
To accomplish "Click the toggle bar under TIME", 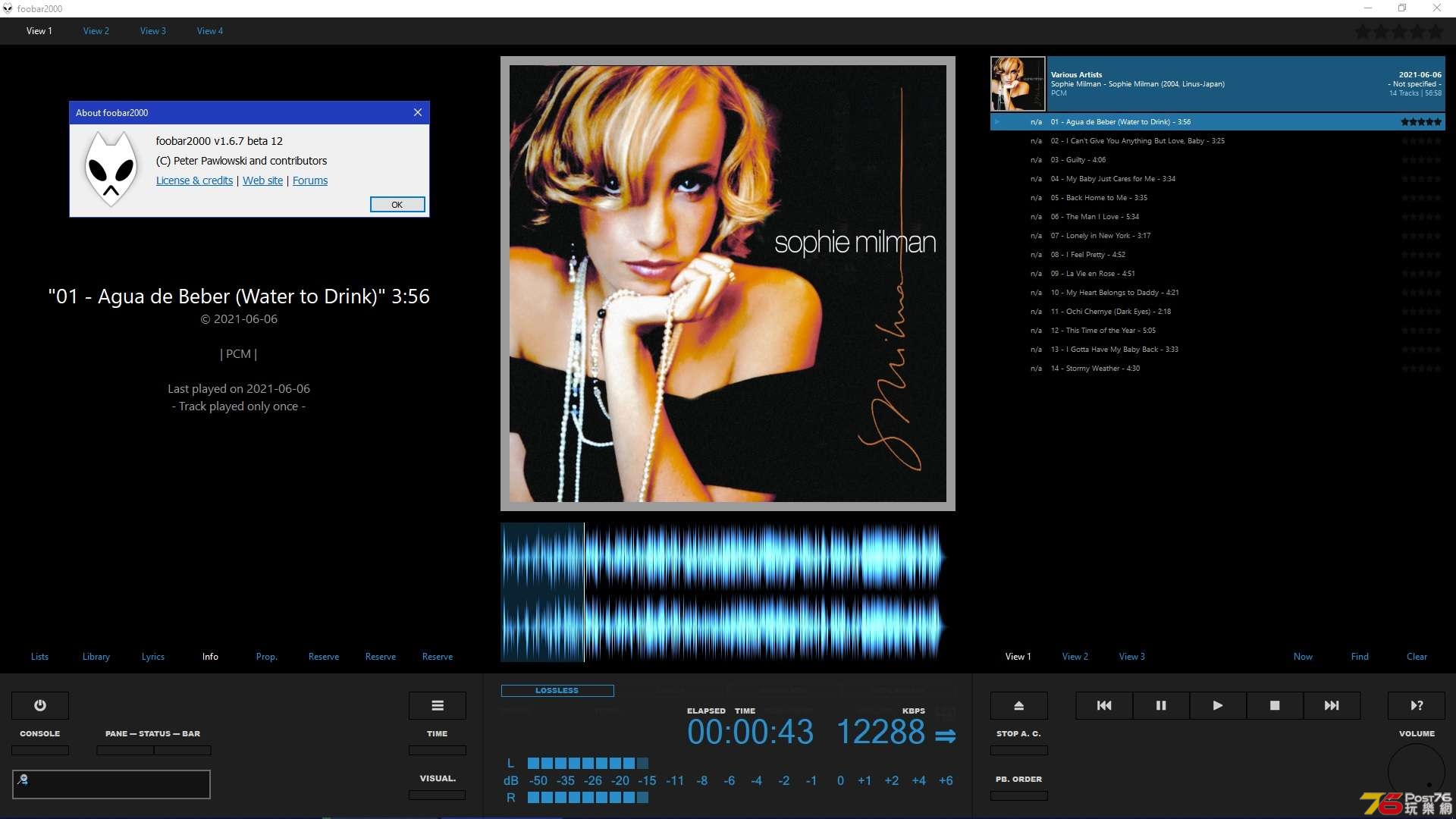I will click(x=438, y=751).
